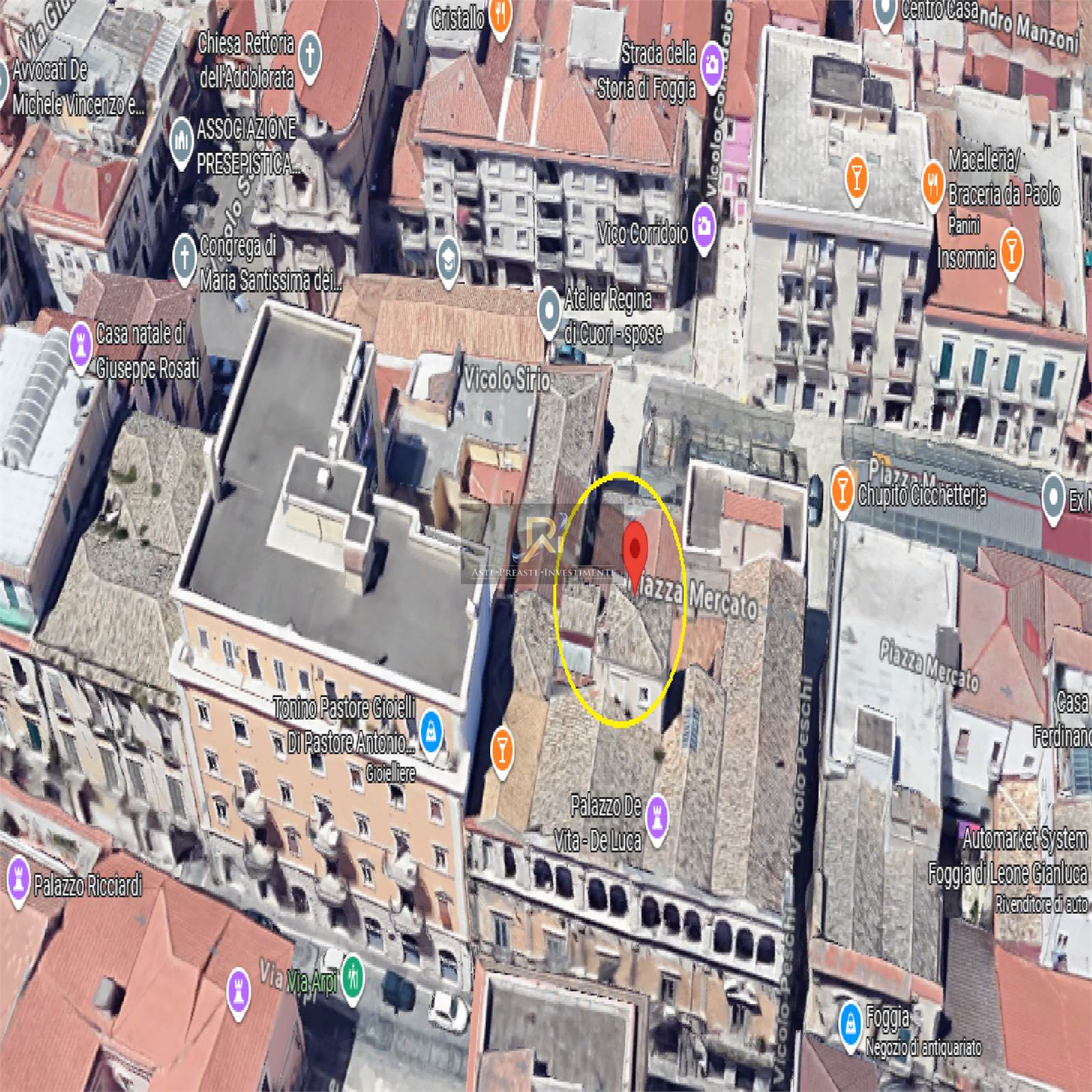Open Tonino Pastore Gioielli shopping pin
The height and width of the screenshot is (1092, 1092).
point(431,732)
